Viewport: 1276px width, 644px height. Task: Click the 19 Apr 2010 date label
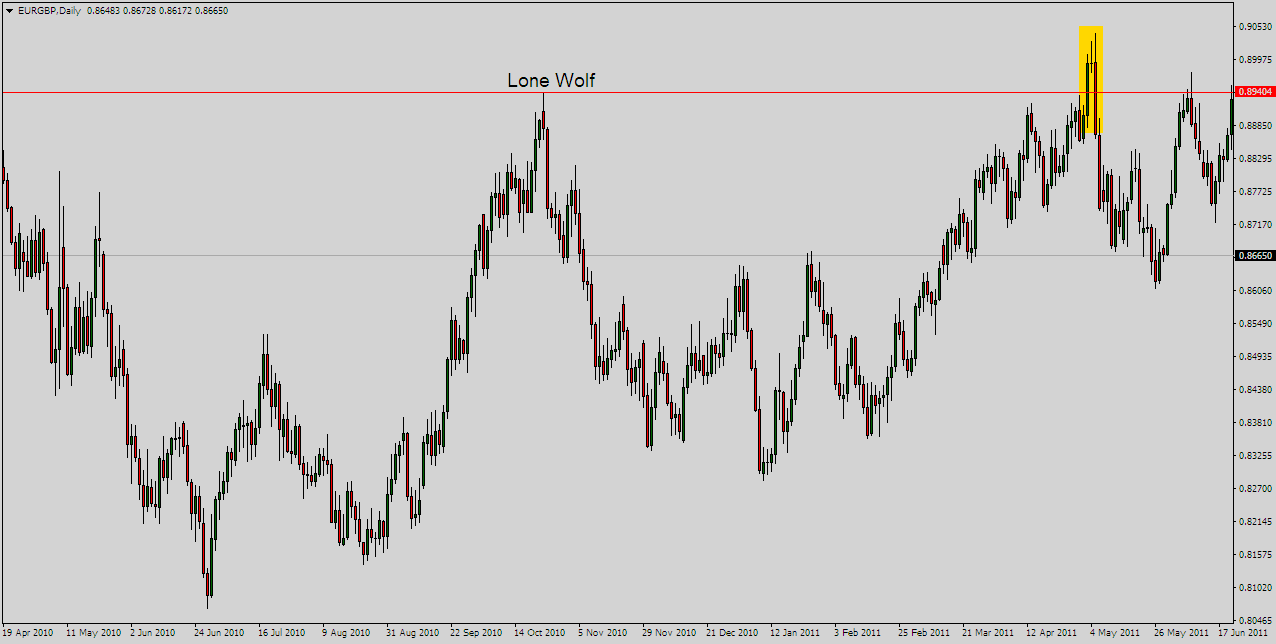click(x=27, y=633)
